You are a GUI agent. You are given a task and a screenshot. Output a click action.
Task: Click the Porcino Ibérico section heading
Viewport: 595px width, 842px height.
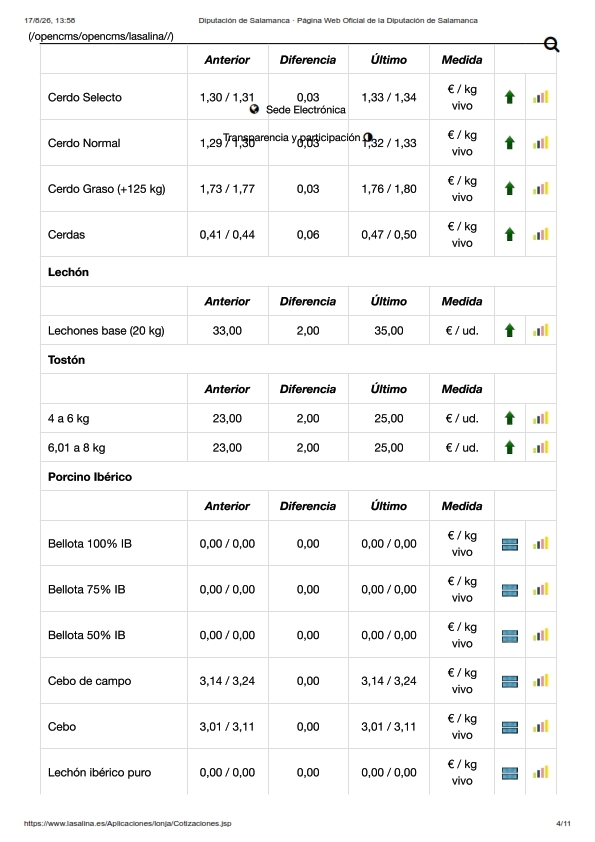[90, 477]
